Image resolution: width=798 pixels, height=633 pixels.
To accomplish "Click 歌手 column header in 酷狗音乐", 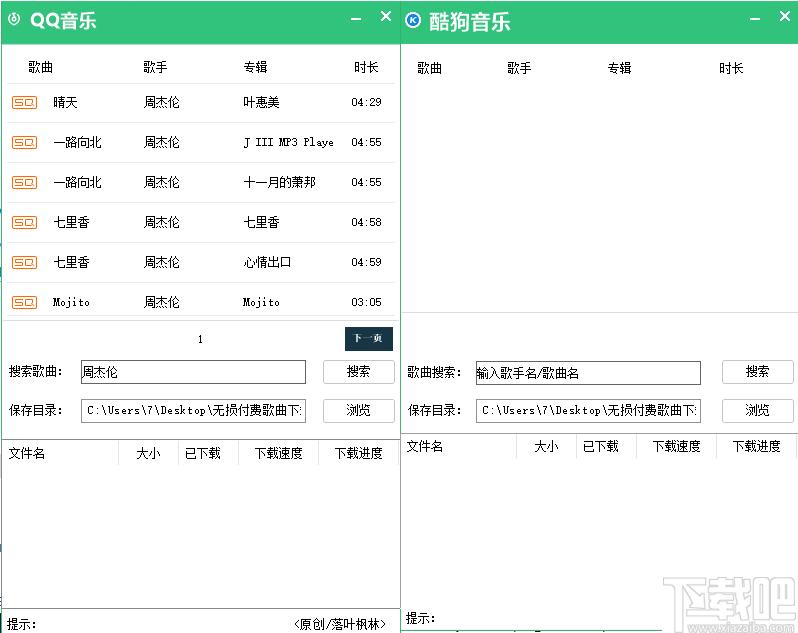I will (x=520, y=68).
